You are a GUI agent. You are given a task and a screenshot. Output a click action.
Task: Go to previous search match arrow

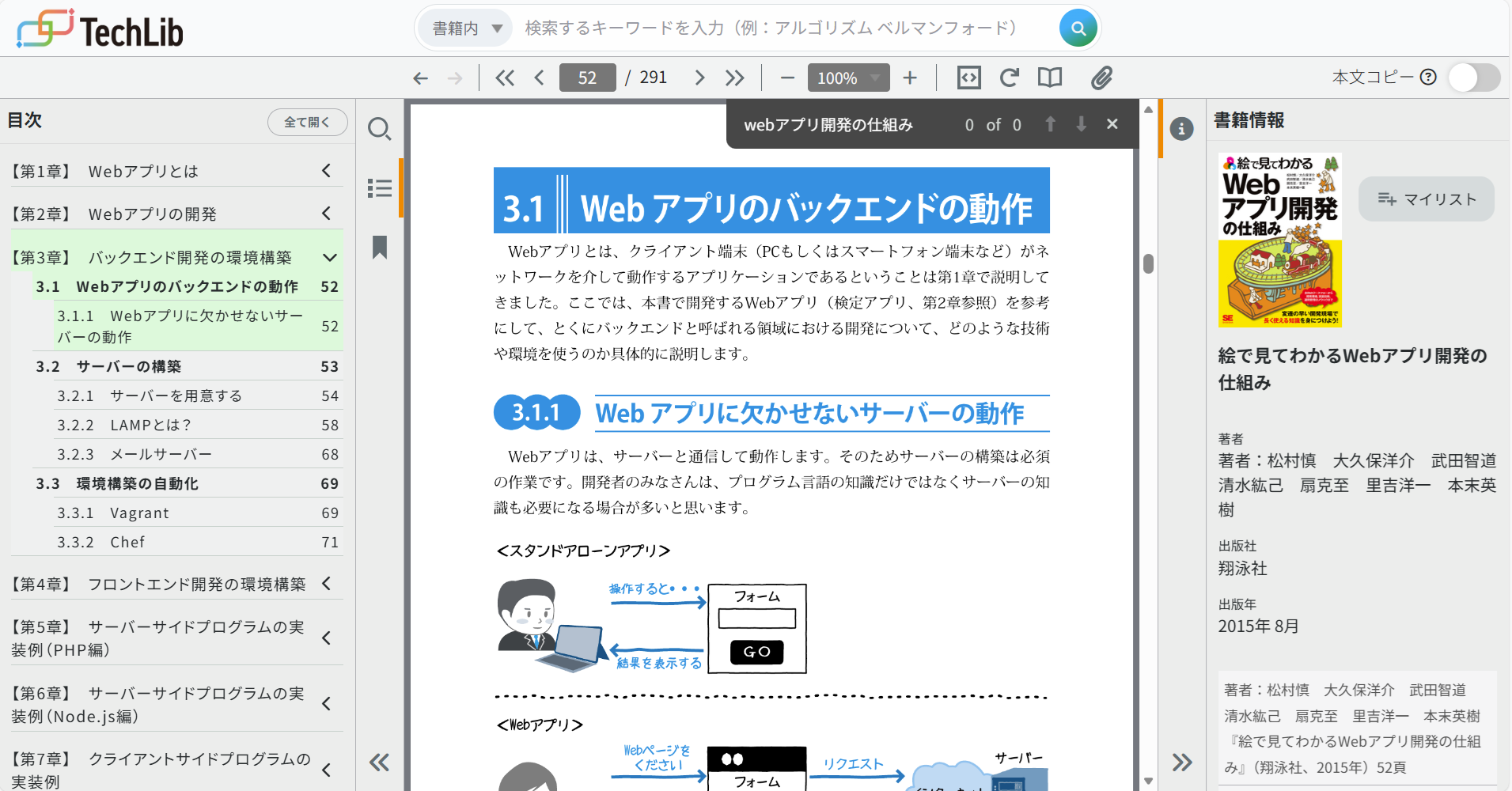point(1050,124)
